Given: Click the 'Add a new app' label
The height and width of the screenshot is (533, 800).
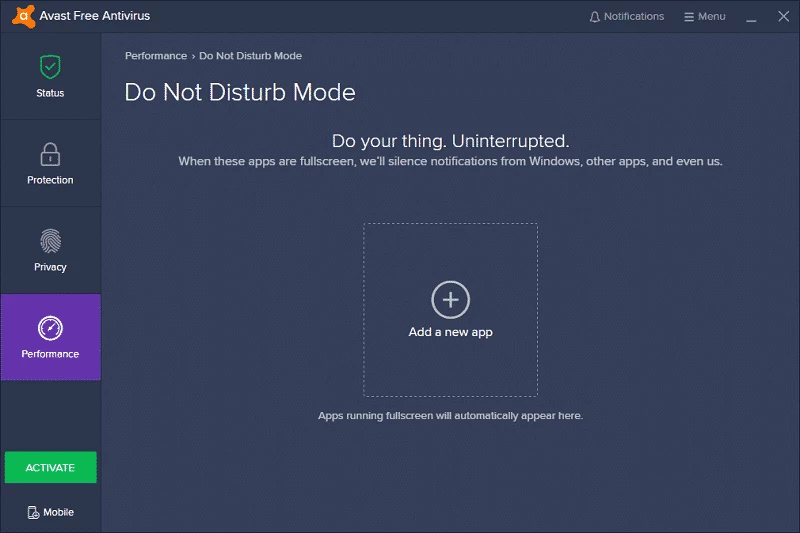Looking at the screenshot, I should [x=450, y=332].
